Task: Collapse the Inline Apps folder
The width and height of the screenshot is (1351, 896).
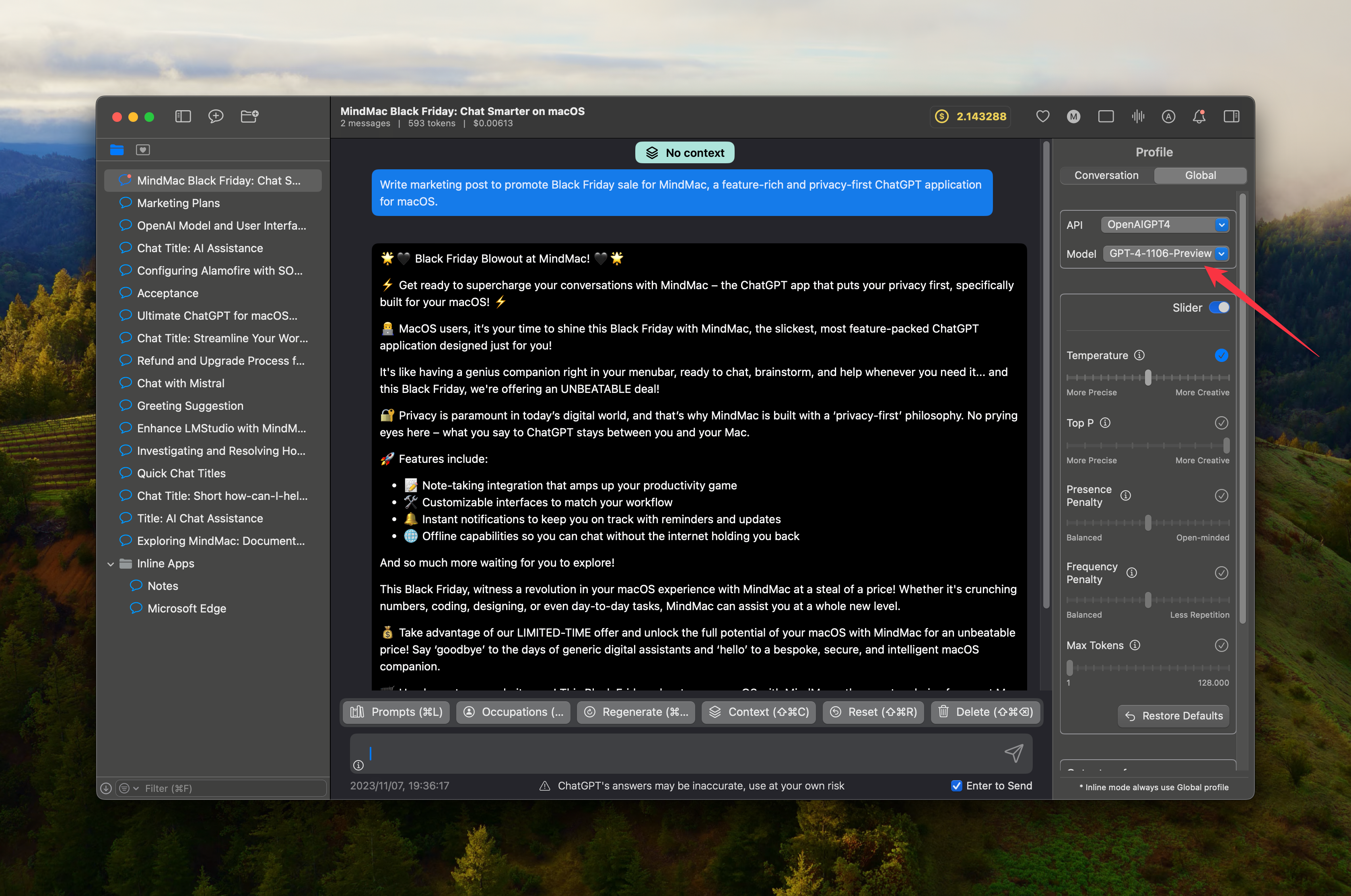Action: 110,564
